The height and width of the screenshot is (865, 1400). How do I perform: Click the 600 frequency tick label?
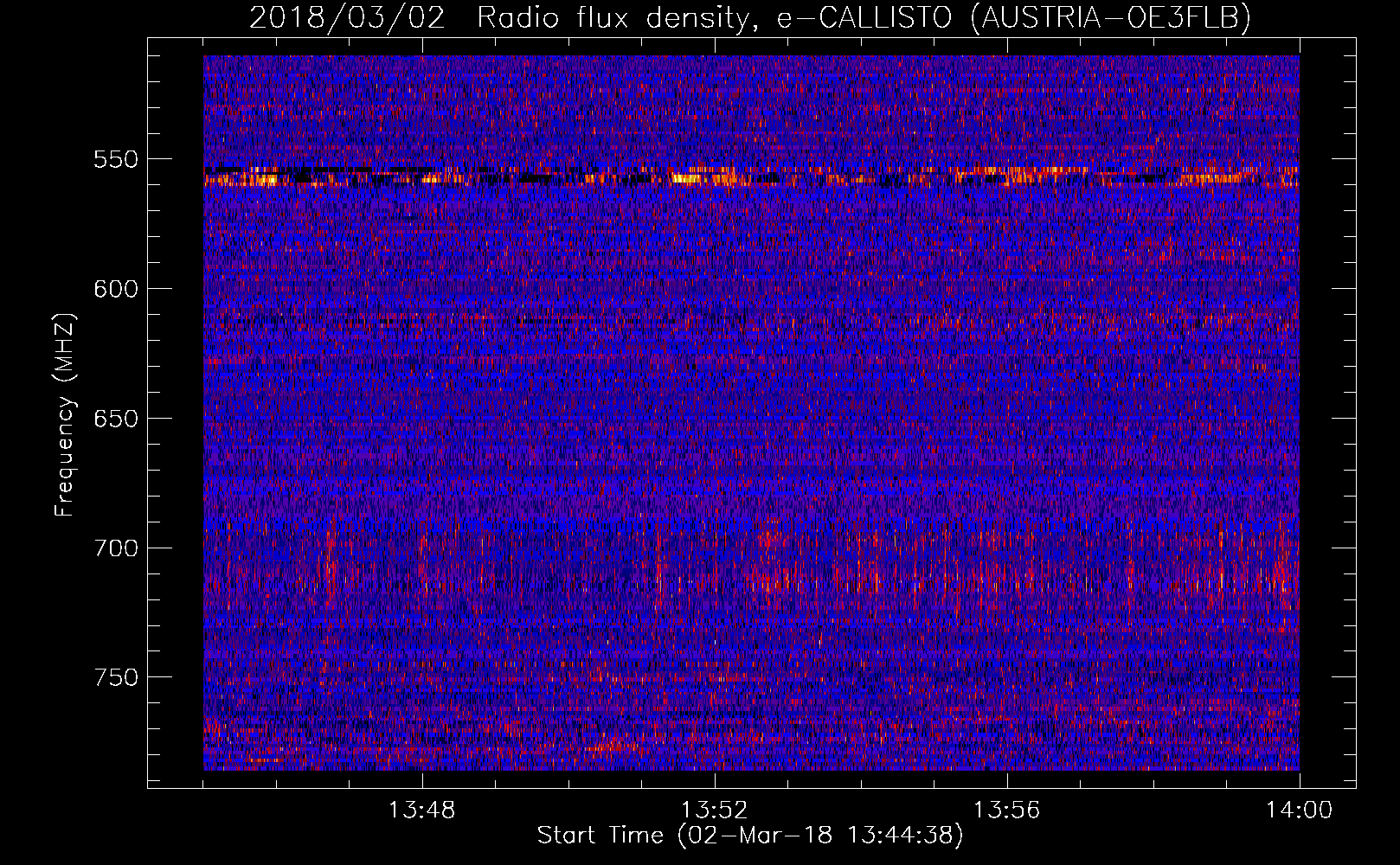(x=116, y=289)
